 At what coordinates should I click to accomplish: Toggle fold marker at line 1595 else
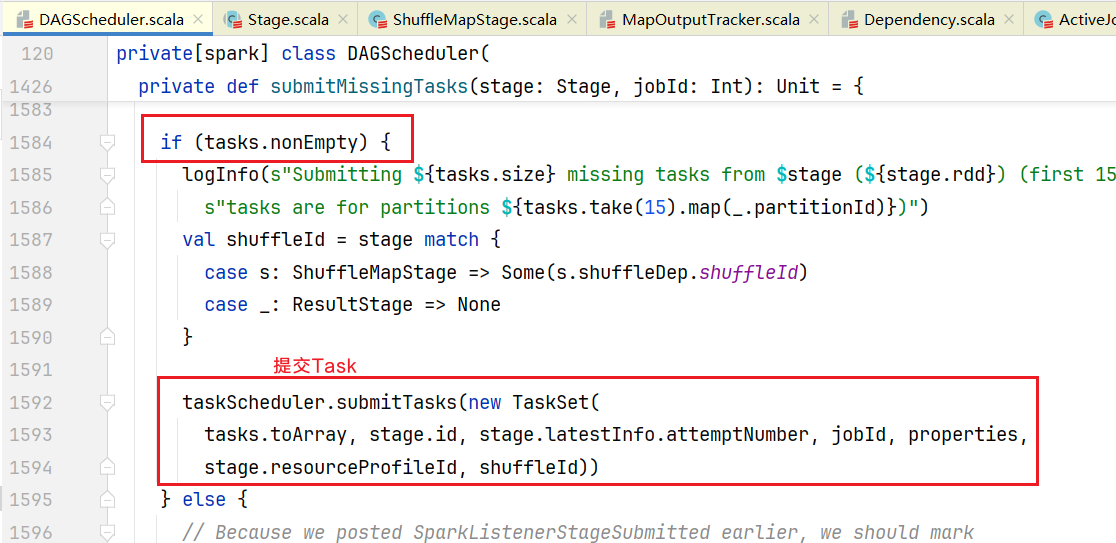point(107,500)
